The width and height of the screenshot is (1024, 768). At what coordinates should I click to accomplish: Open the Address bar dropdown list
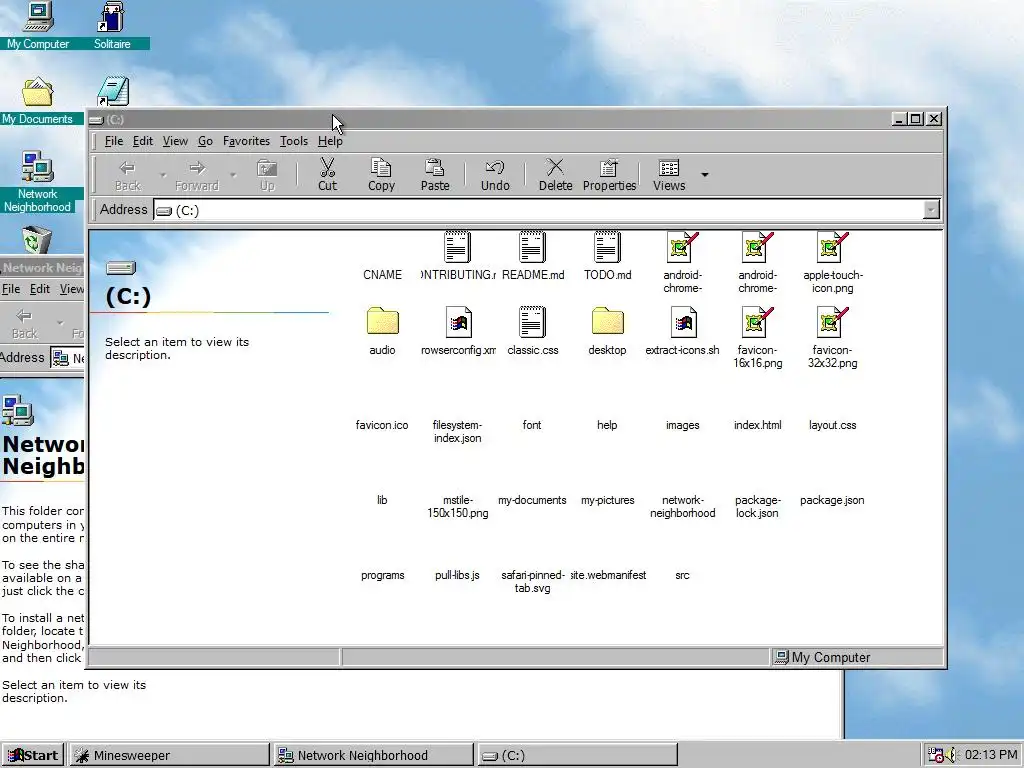point(931,210)
